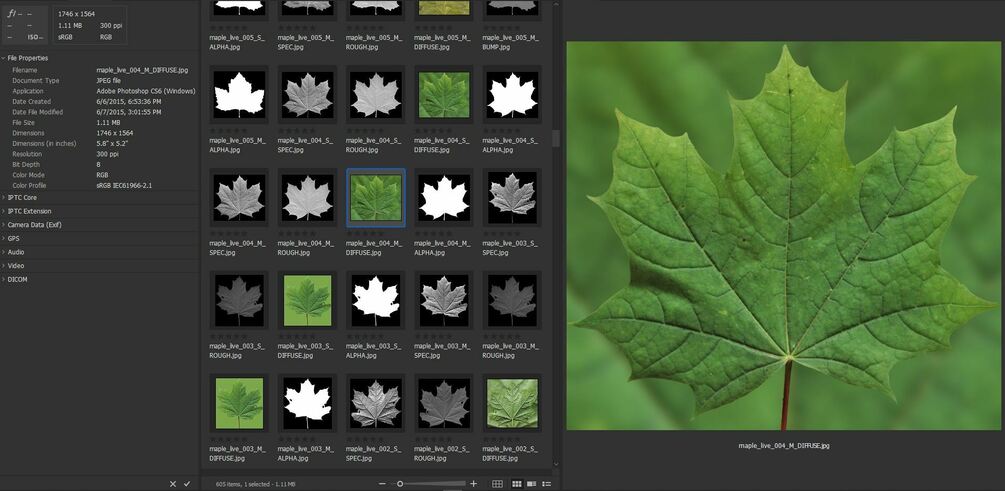
Task: Select the maple_live_004_M_ROUGH.jpg thumbnail
Action: pos(308,198)
